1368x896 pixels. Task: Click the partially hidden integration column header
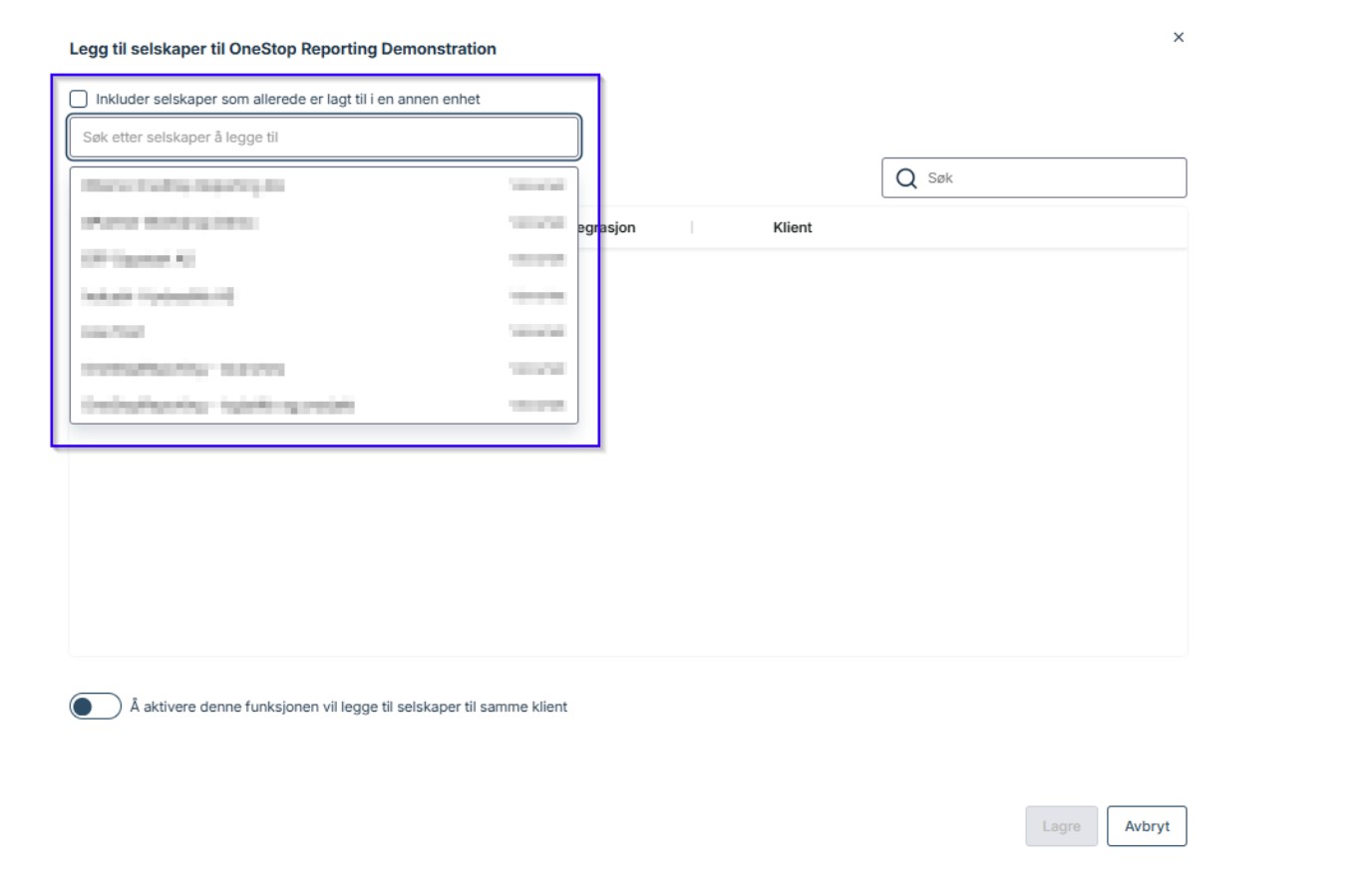[608, 228]
